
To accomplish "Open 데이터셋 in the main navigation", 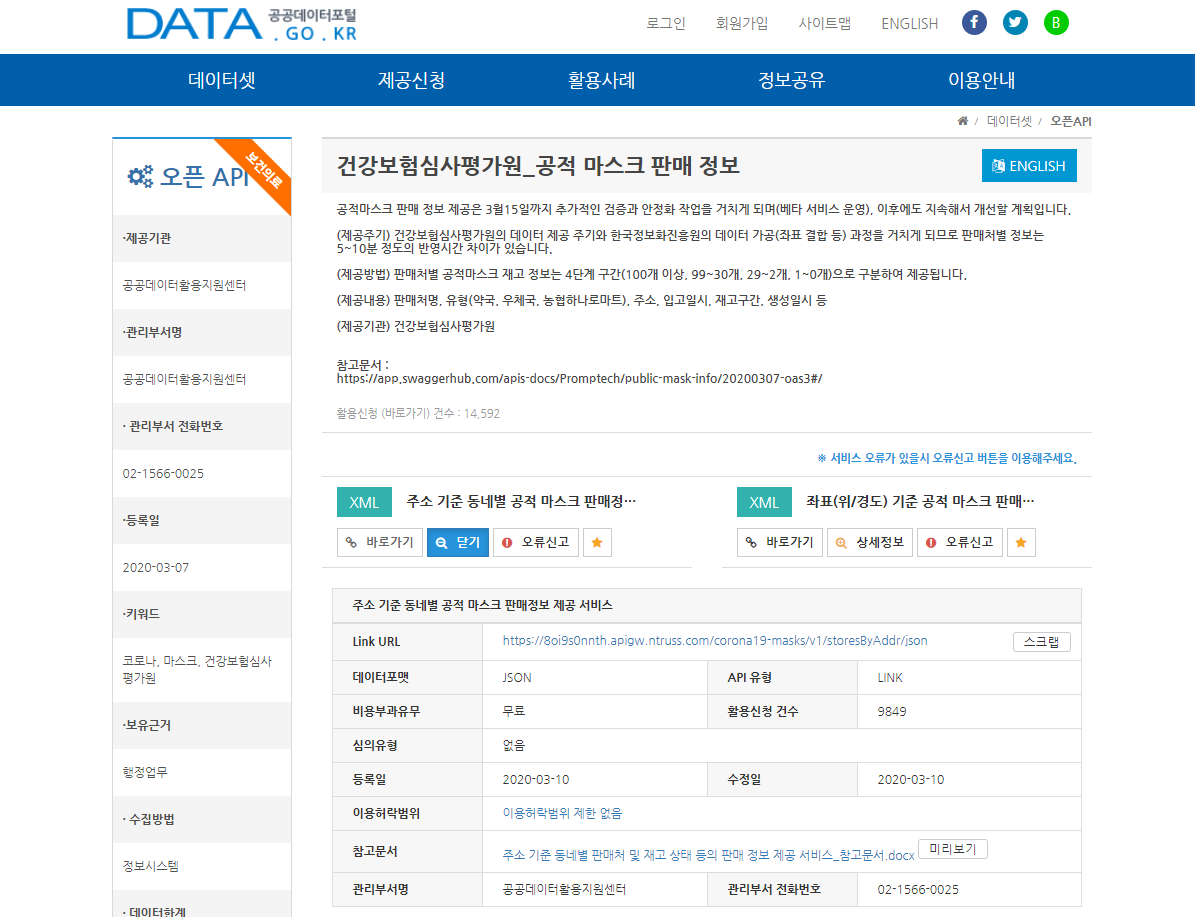I will point(222,80).
